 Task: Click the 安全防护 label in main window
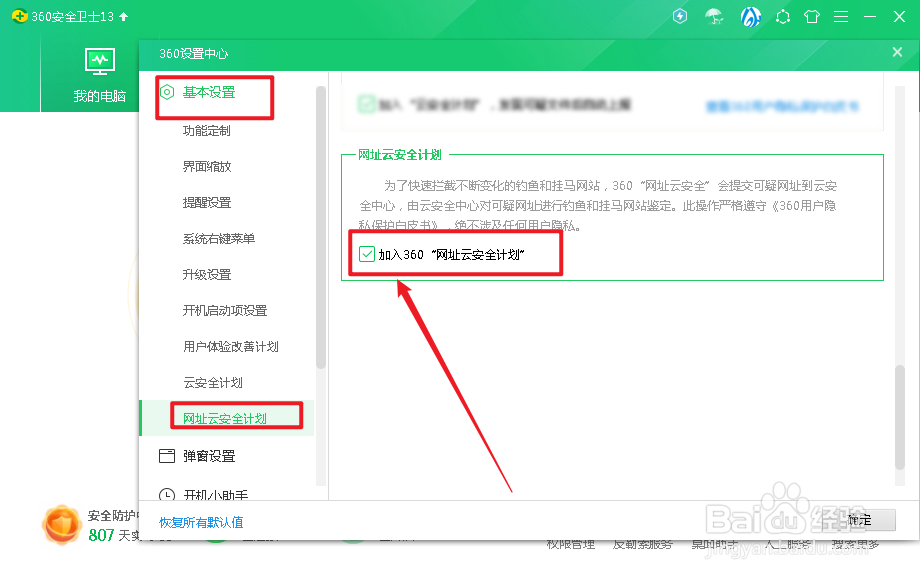[x=113, y=515]
